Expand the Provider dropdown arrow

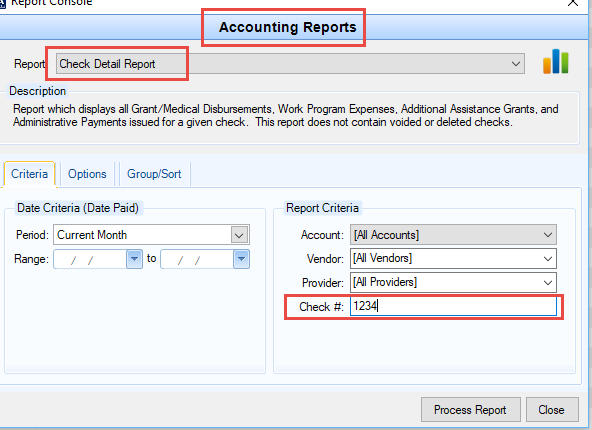[547, 283]
